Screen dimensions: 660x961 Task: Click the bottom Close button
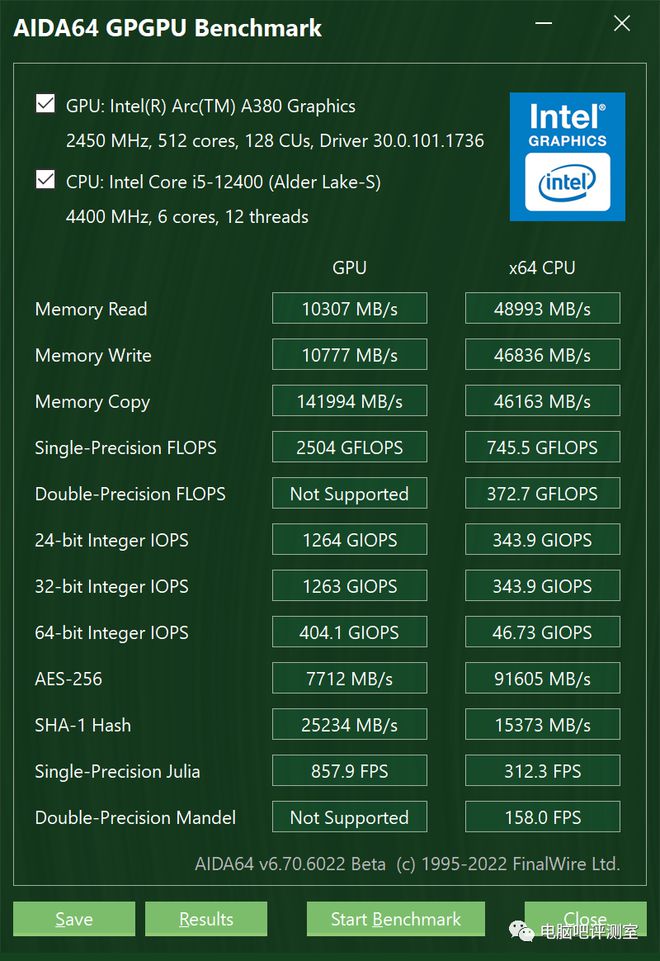pos(585,919)
